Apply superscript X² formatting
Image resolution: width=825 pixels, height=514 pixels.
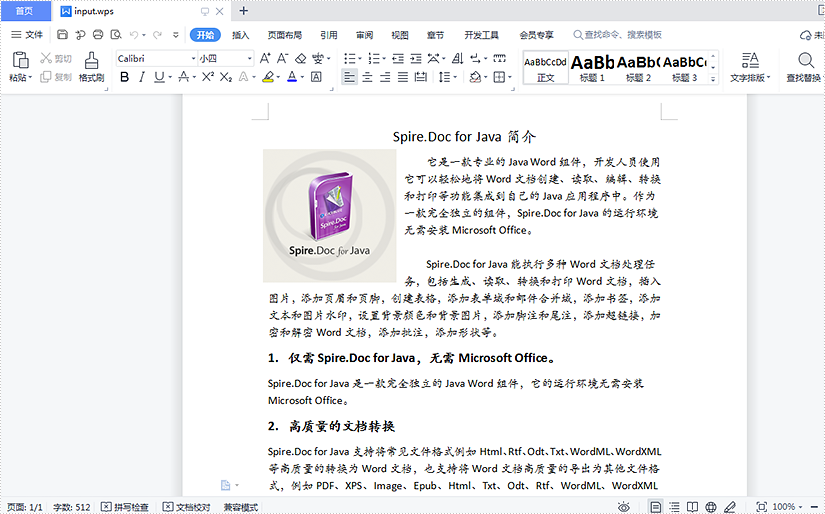point(208,77)
